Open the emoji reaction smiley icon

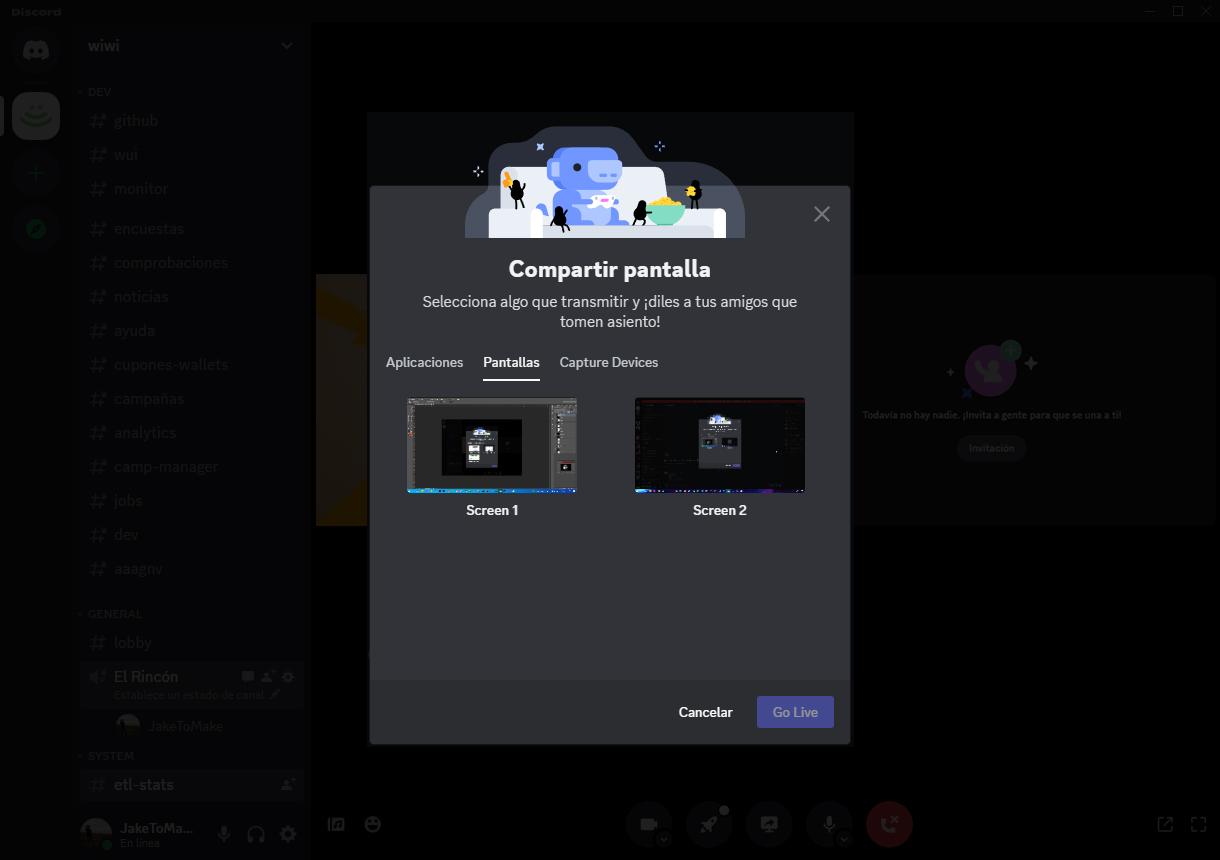tap(373, 824)
